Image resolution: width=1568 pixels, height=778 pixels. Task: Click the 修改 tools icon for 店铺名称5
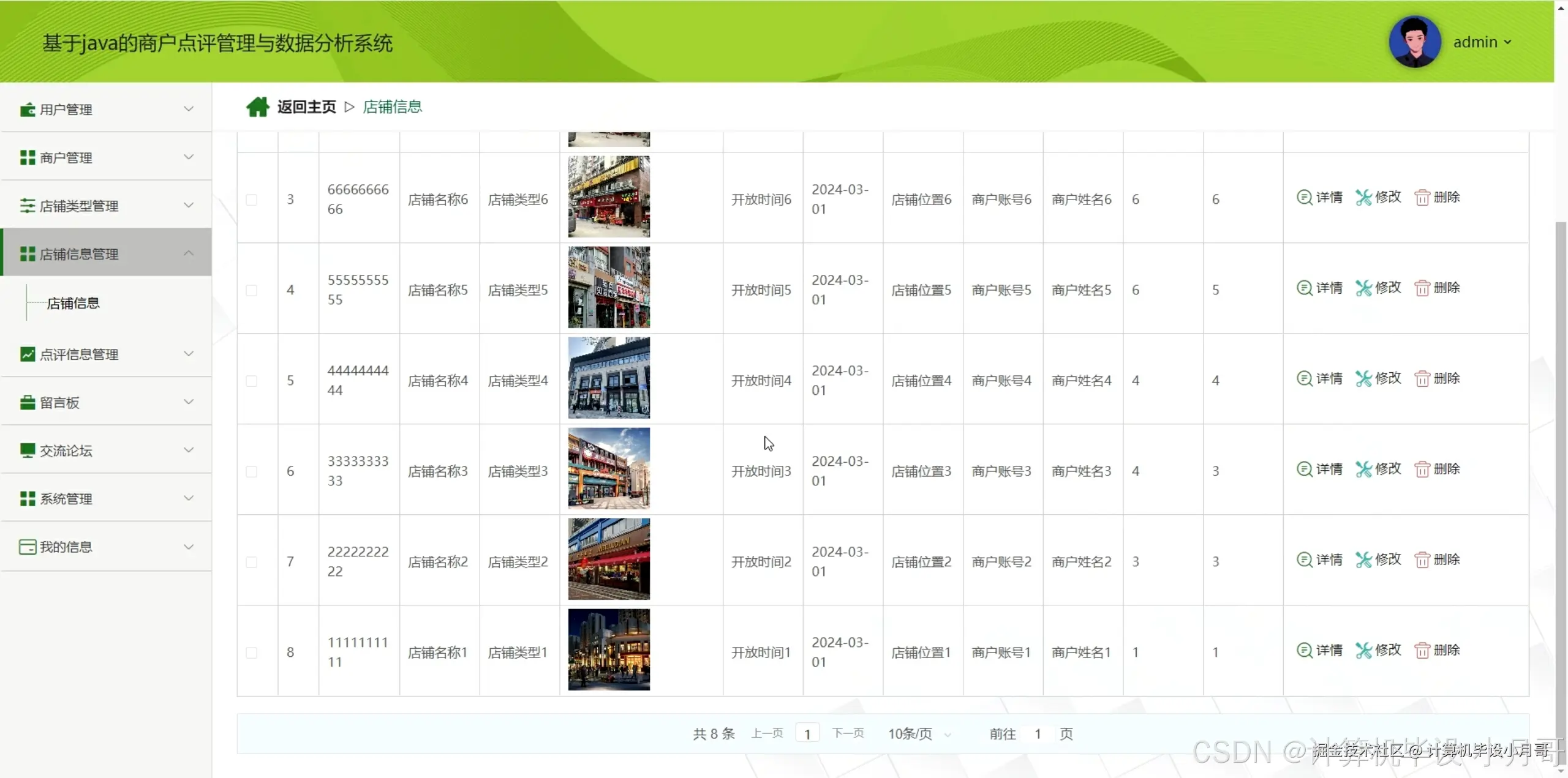[1363, 288]
